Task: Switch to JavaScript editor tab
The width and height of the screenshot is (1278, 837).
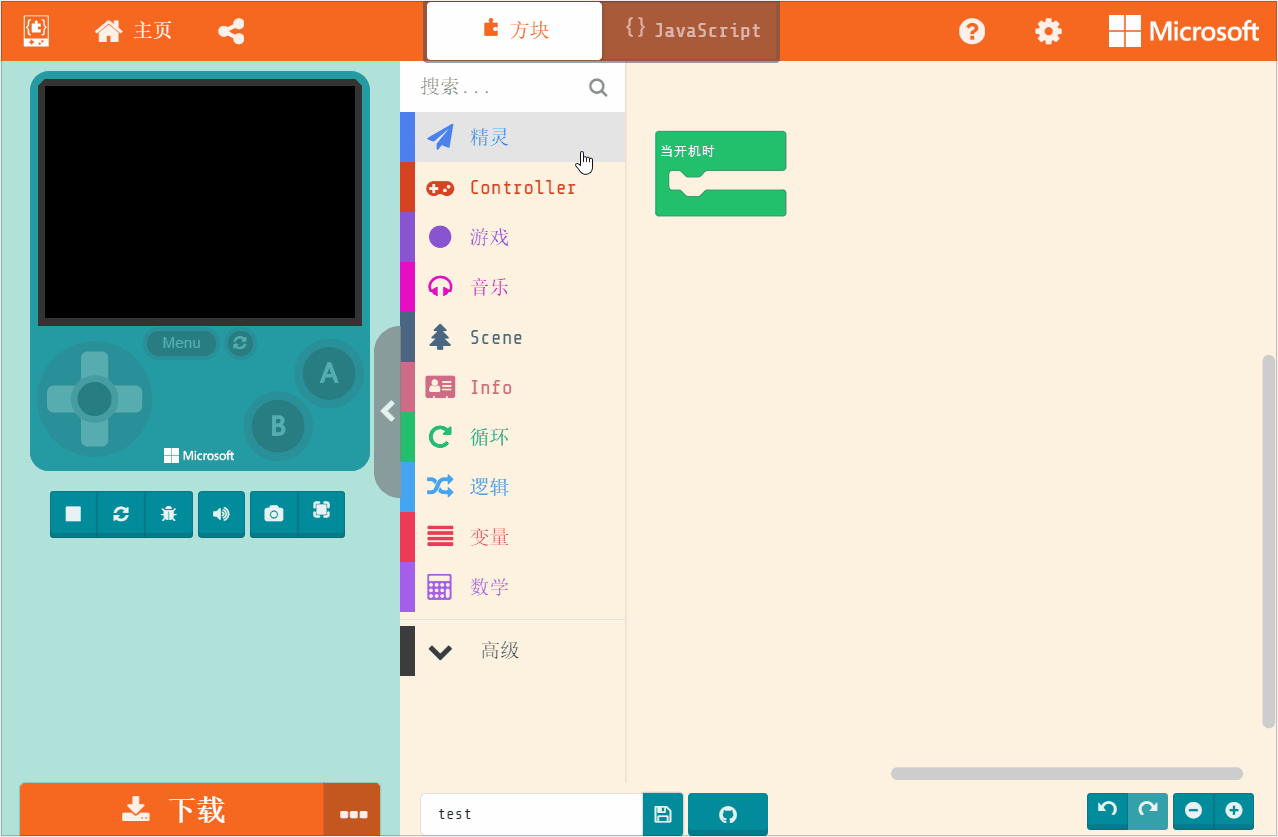Action: click(x=691, y=31)
